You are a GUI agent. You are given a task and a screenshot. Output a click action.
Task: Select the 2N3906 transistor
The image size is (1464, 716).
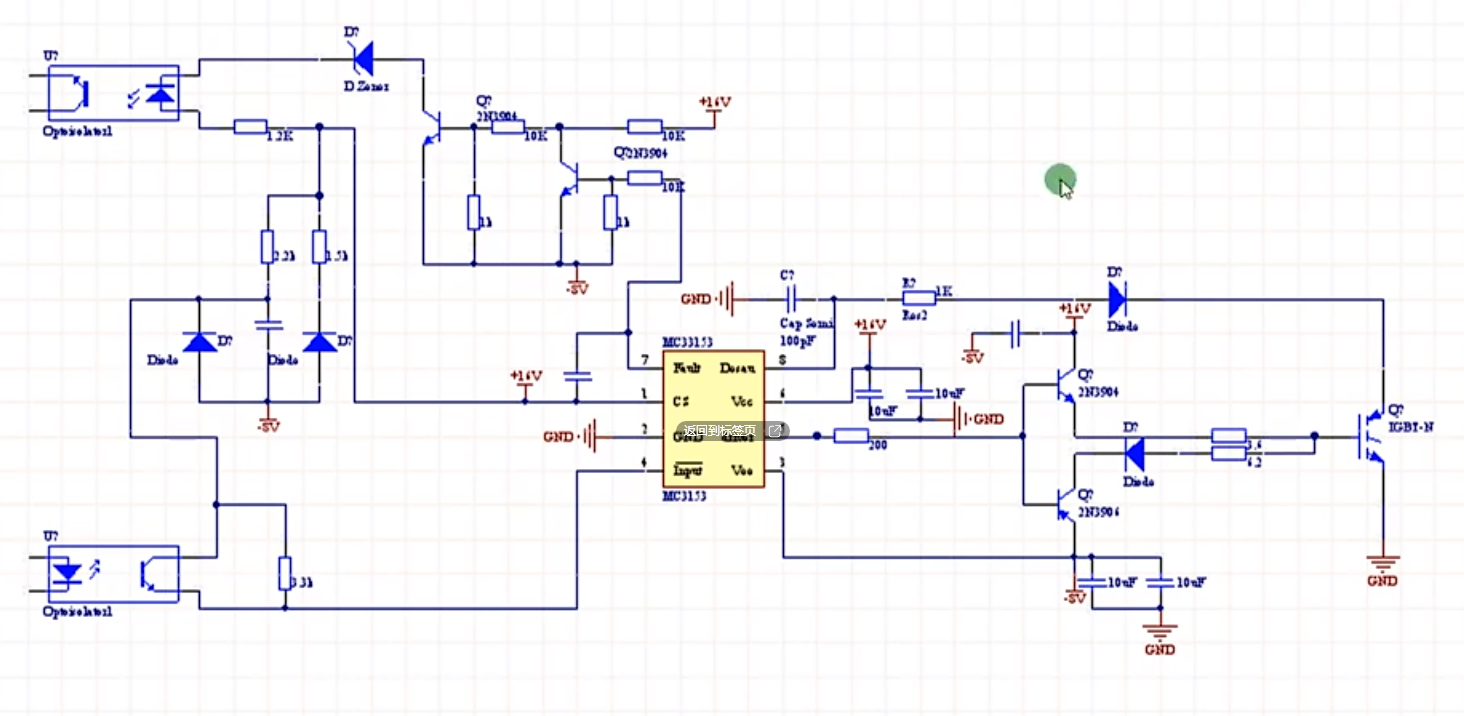(1065, 504)
